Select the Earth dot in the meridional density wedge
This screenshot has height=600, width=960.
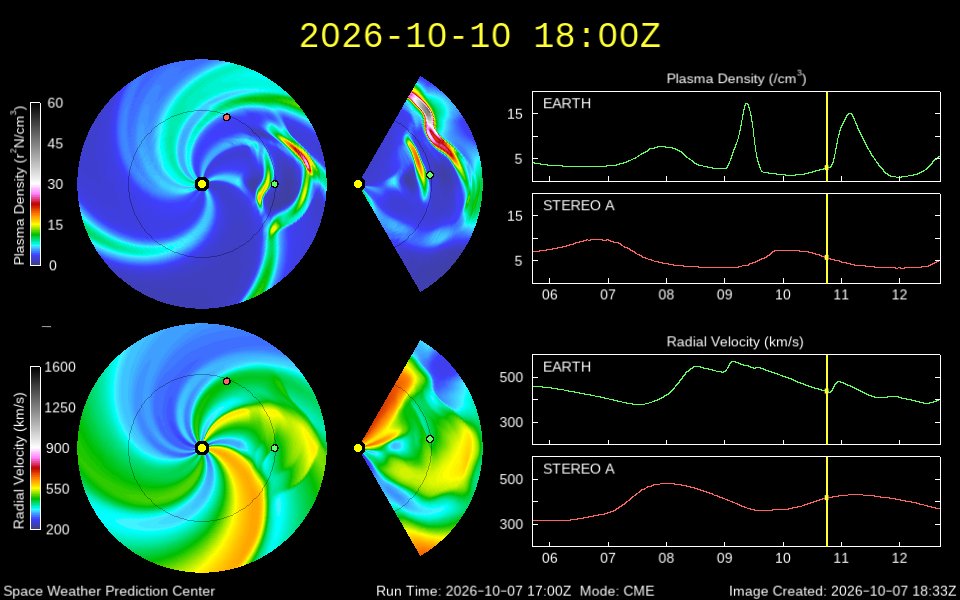[430, 175]
